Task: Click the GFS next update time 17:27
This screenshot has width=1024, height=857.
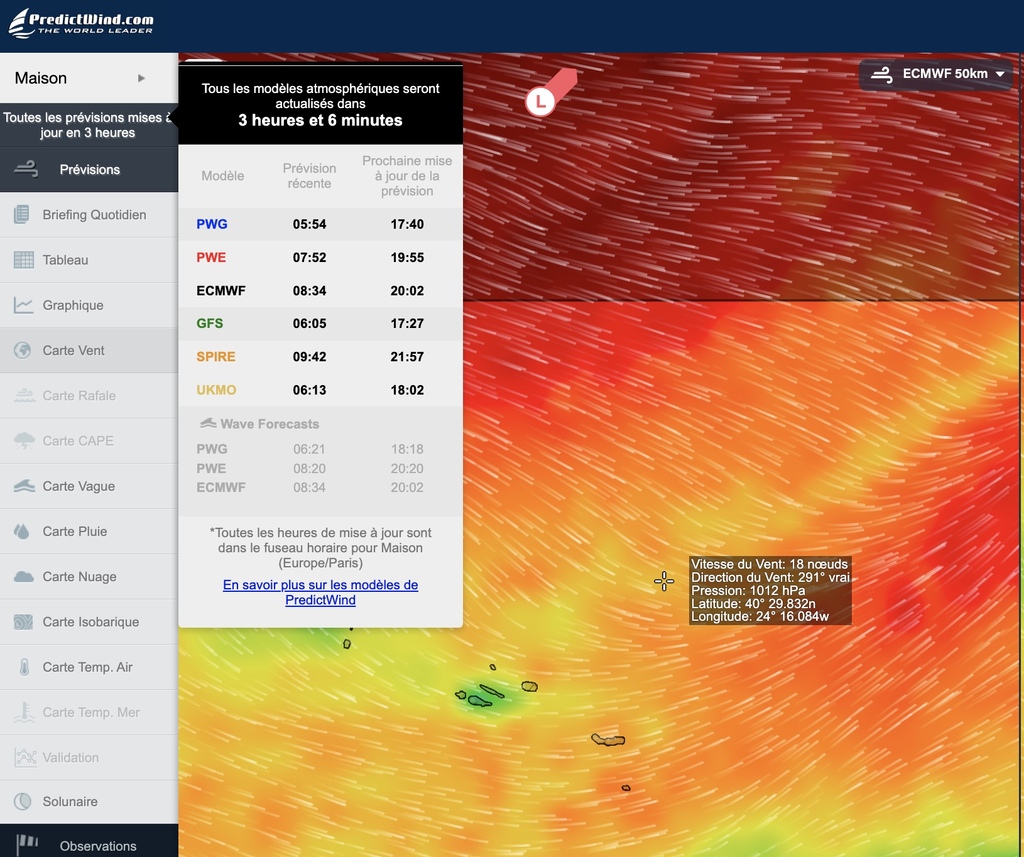Action: coord(407,323)
